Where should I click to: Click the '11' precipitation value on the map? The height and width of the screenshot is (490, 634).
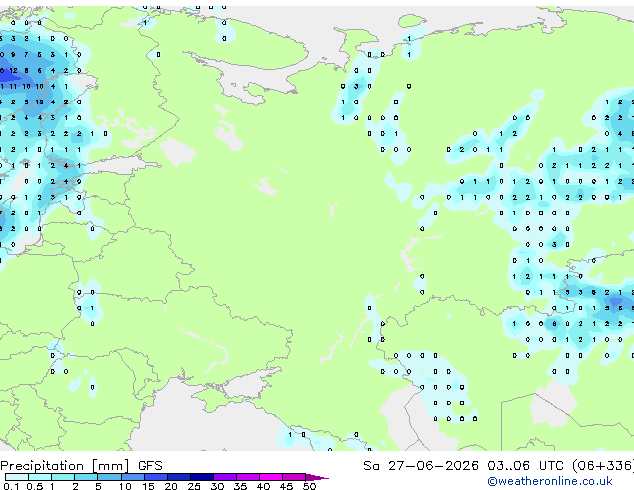[x=13, y=86]
